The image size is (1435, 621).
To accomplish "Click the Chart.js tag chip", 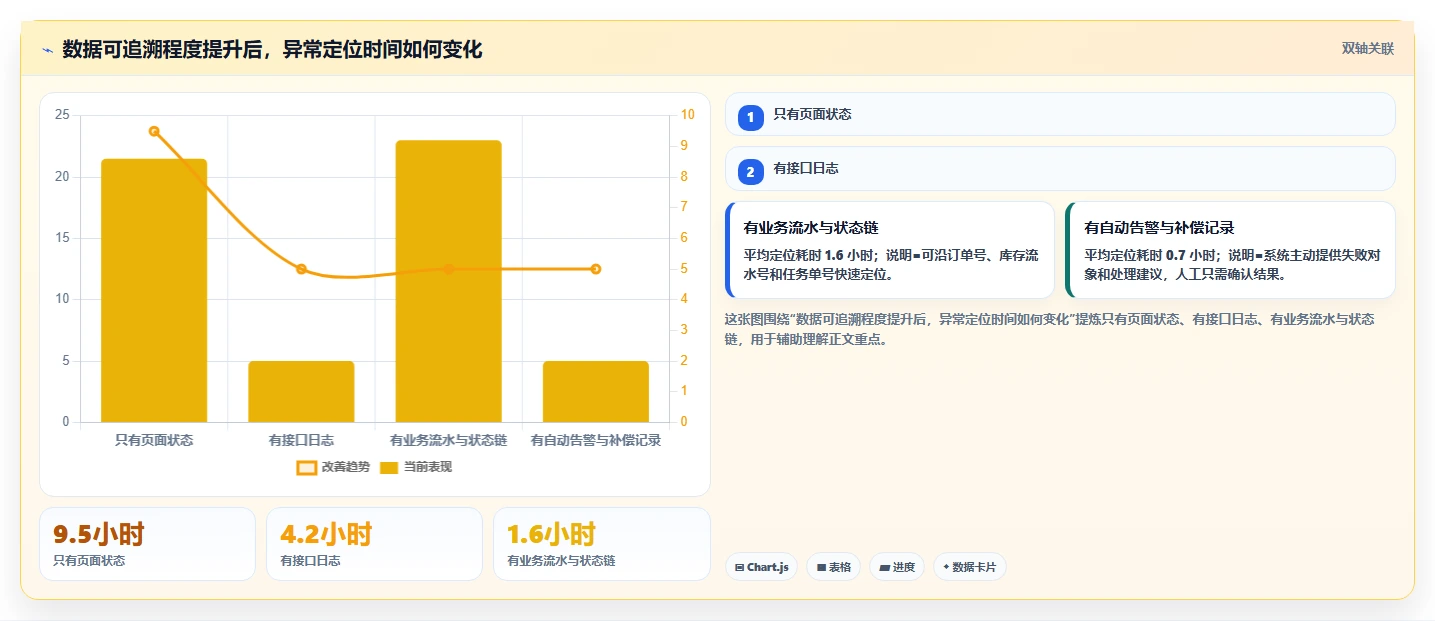I will 762,567.
